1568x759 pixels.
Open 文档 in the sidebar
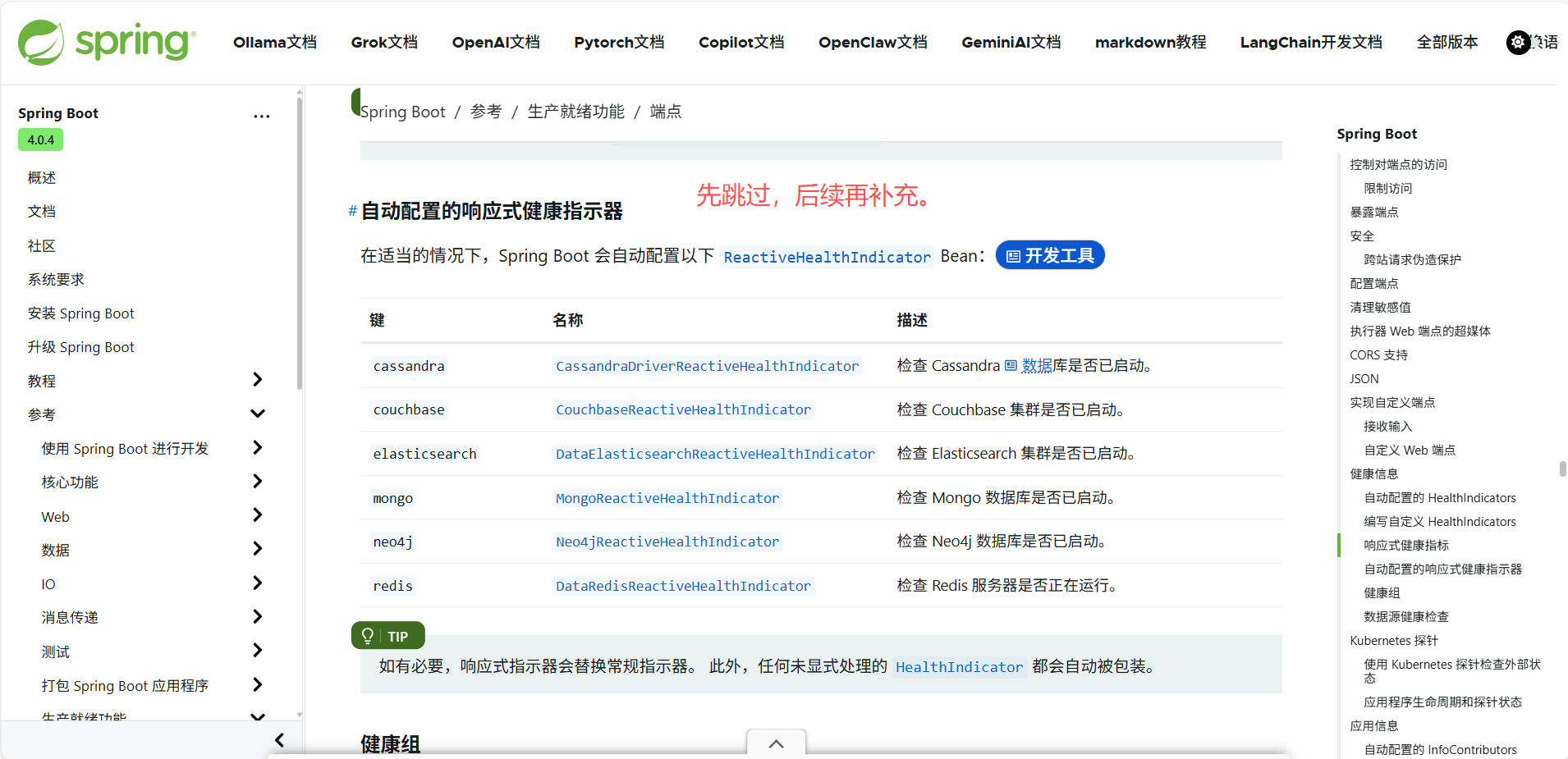[42, 212]
